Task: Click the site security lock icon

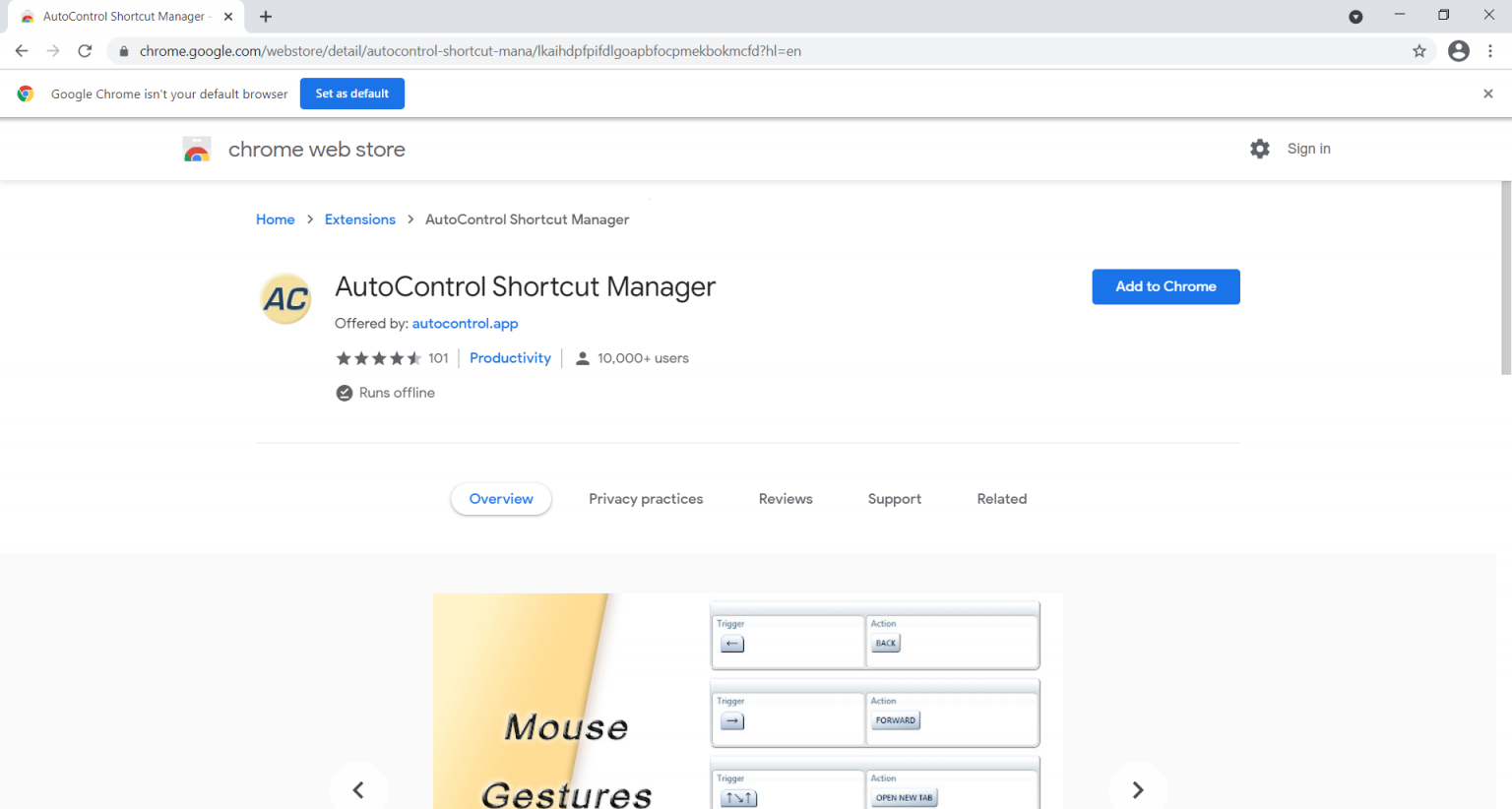Action: [x=123, y=50]
